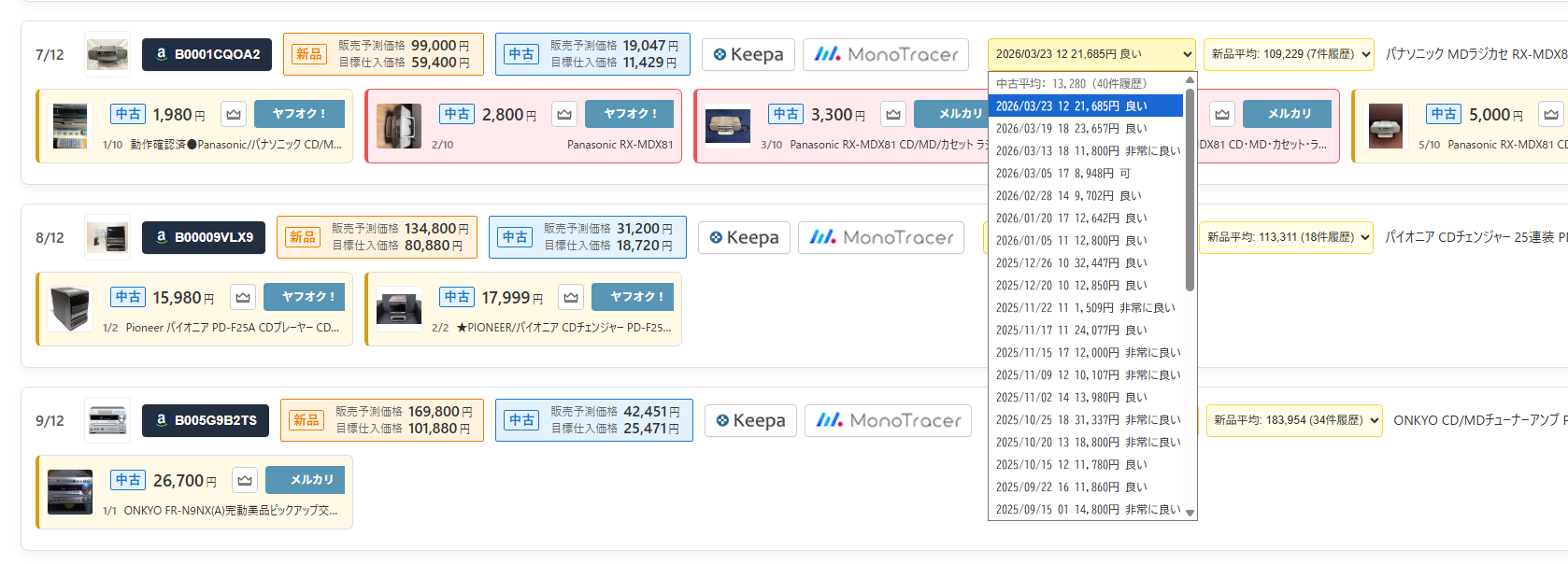Screen dimensions: 1568x564
Task: Click the crown icon beside the 26,700円 listing
Action: click(245, 480)
